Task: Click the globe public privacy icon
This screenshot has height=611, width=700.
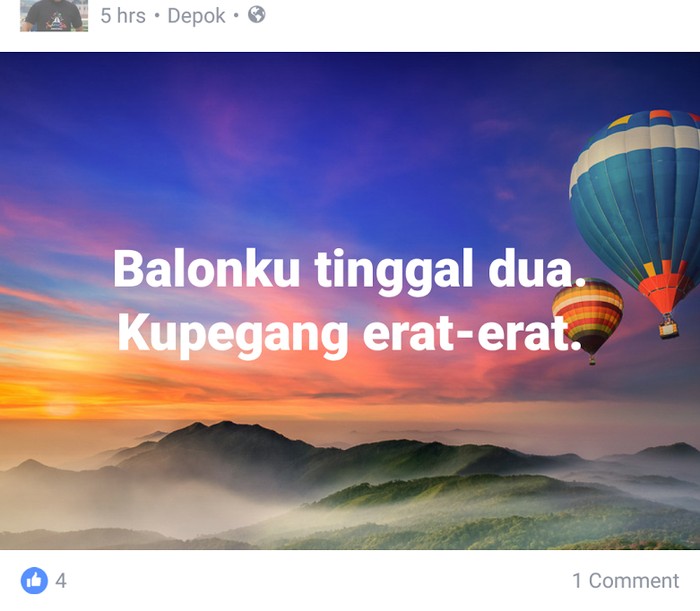Action: tap(257, 15)
